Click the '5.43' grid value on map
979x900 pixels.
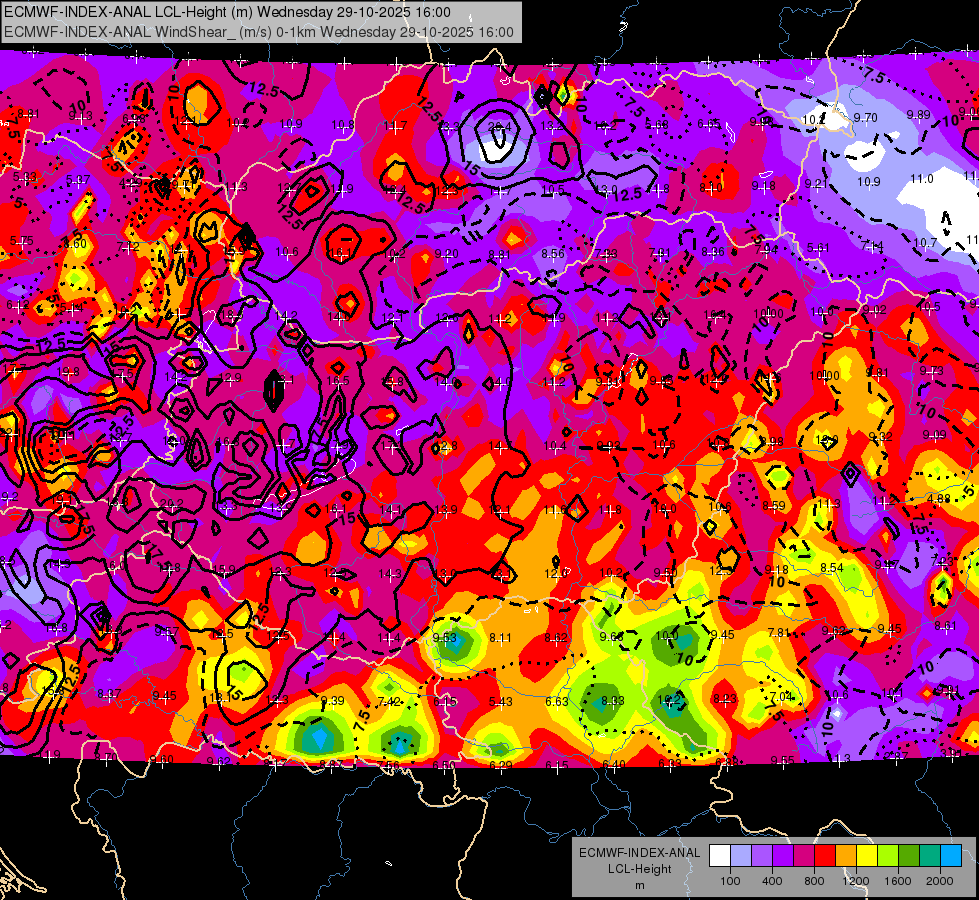pos(500,702)
